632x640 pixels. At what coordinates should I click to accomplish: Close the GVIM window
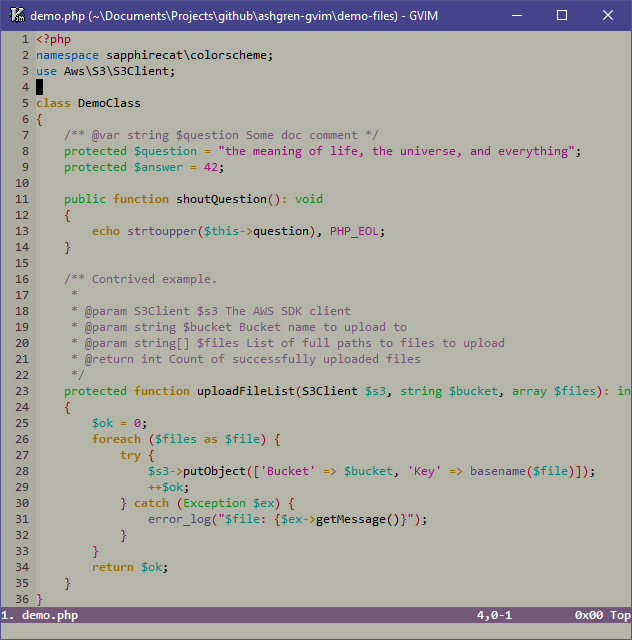[x=608, y=16]
